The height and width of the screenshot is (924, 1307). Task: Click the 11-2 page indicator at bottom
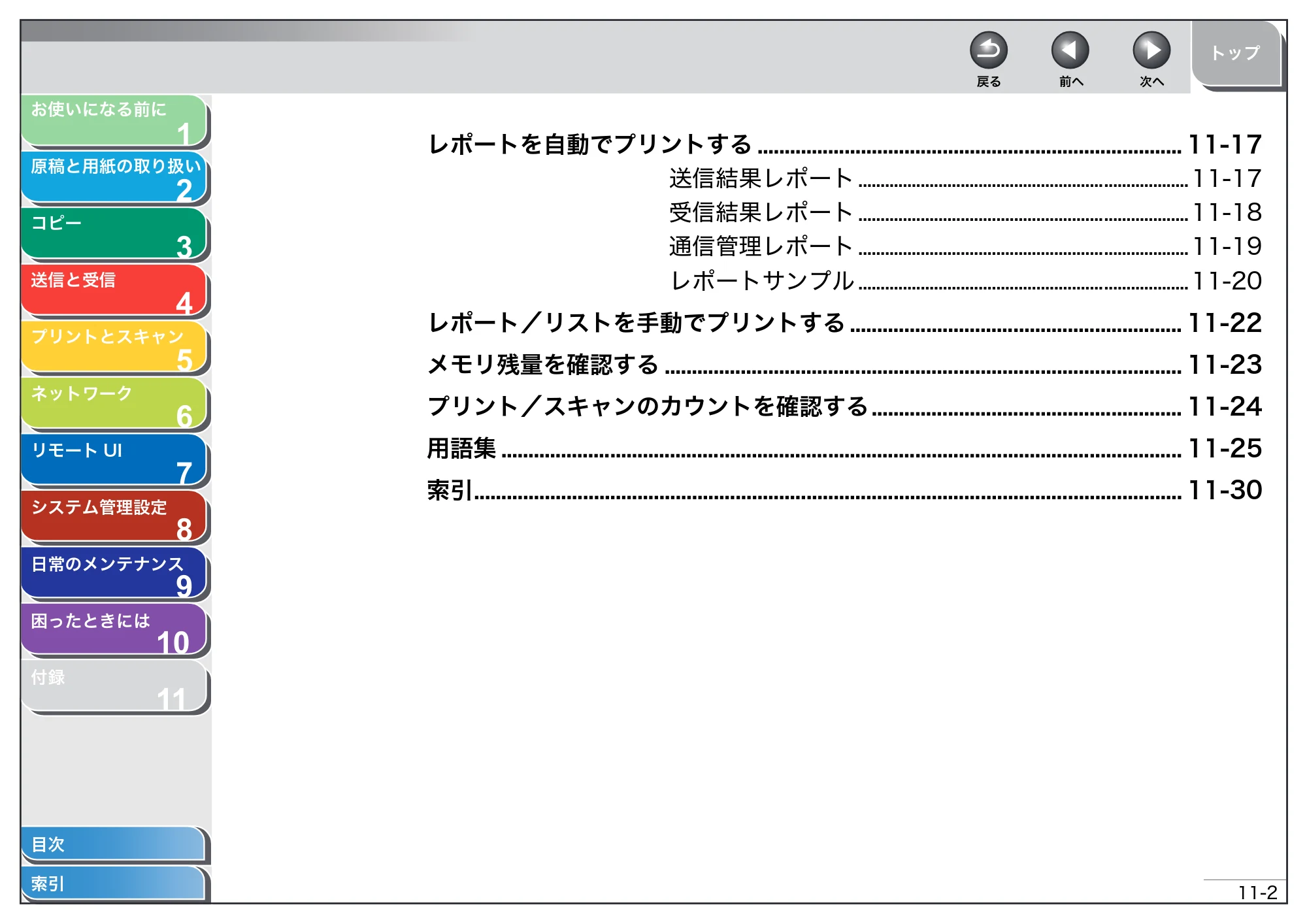[1257, 893]
